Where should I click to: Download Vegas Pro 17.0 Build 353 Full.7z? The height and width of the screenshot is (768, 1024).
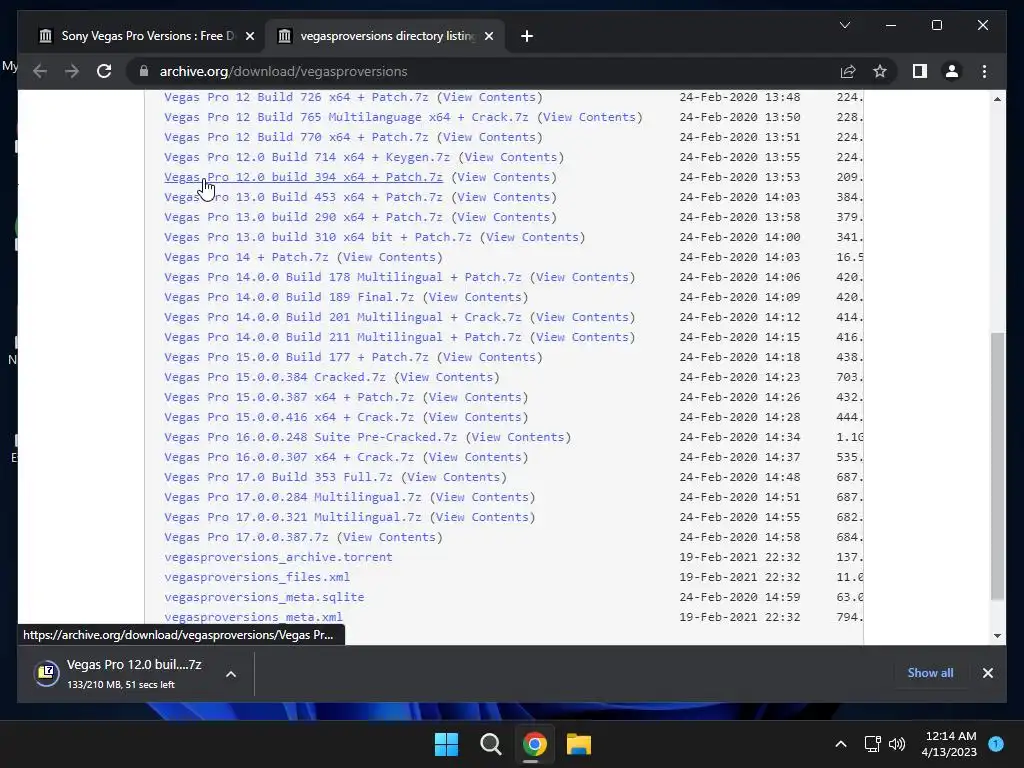tap(278, 477)
